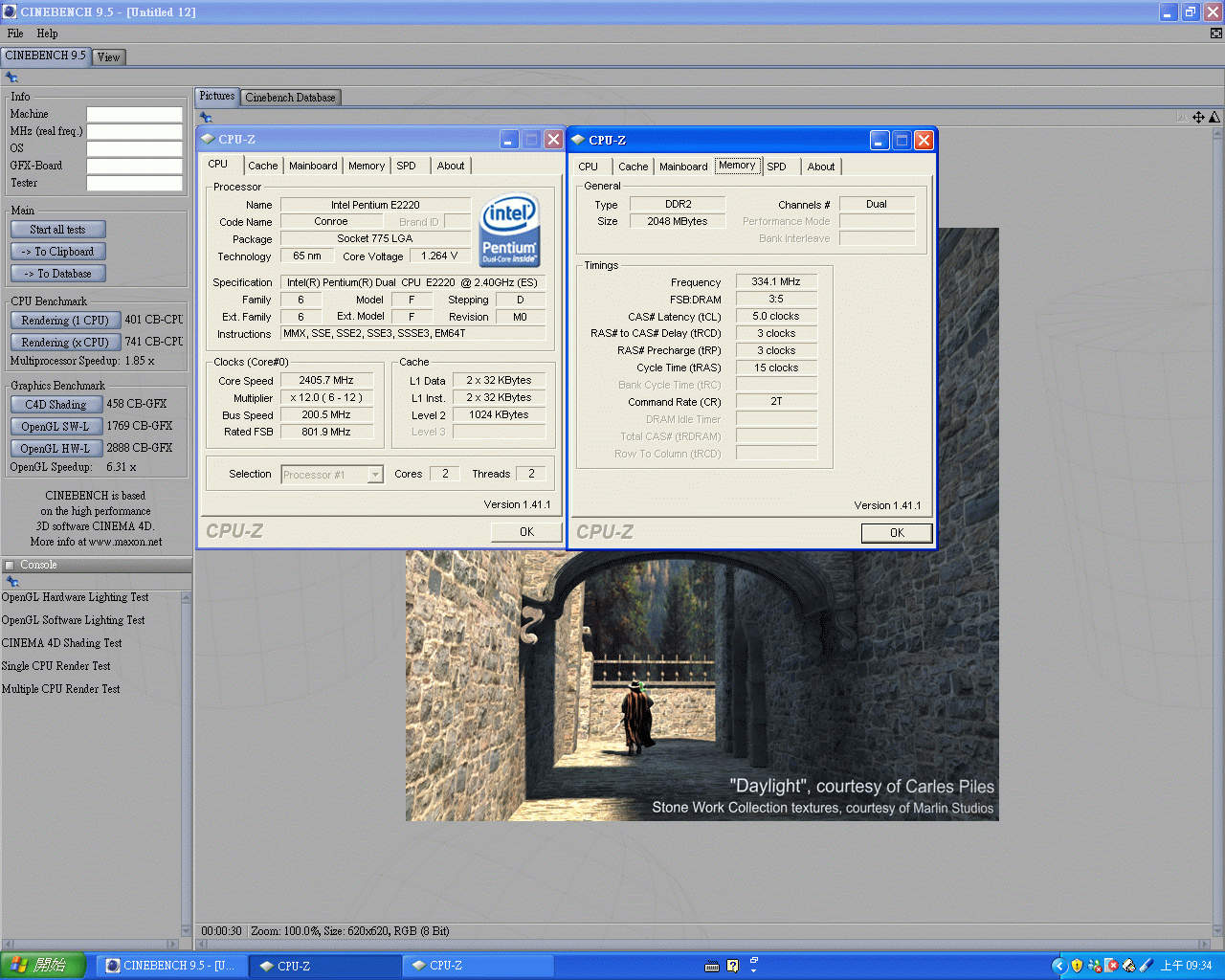Open About tab in right CPU-Z window

click(821, 167)
